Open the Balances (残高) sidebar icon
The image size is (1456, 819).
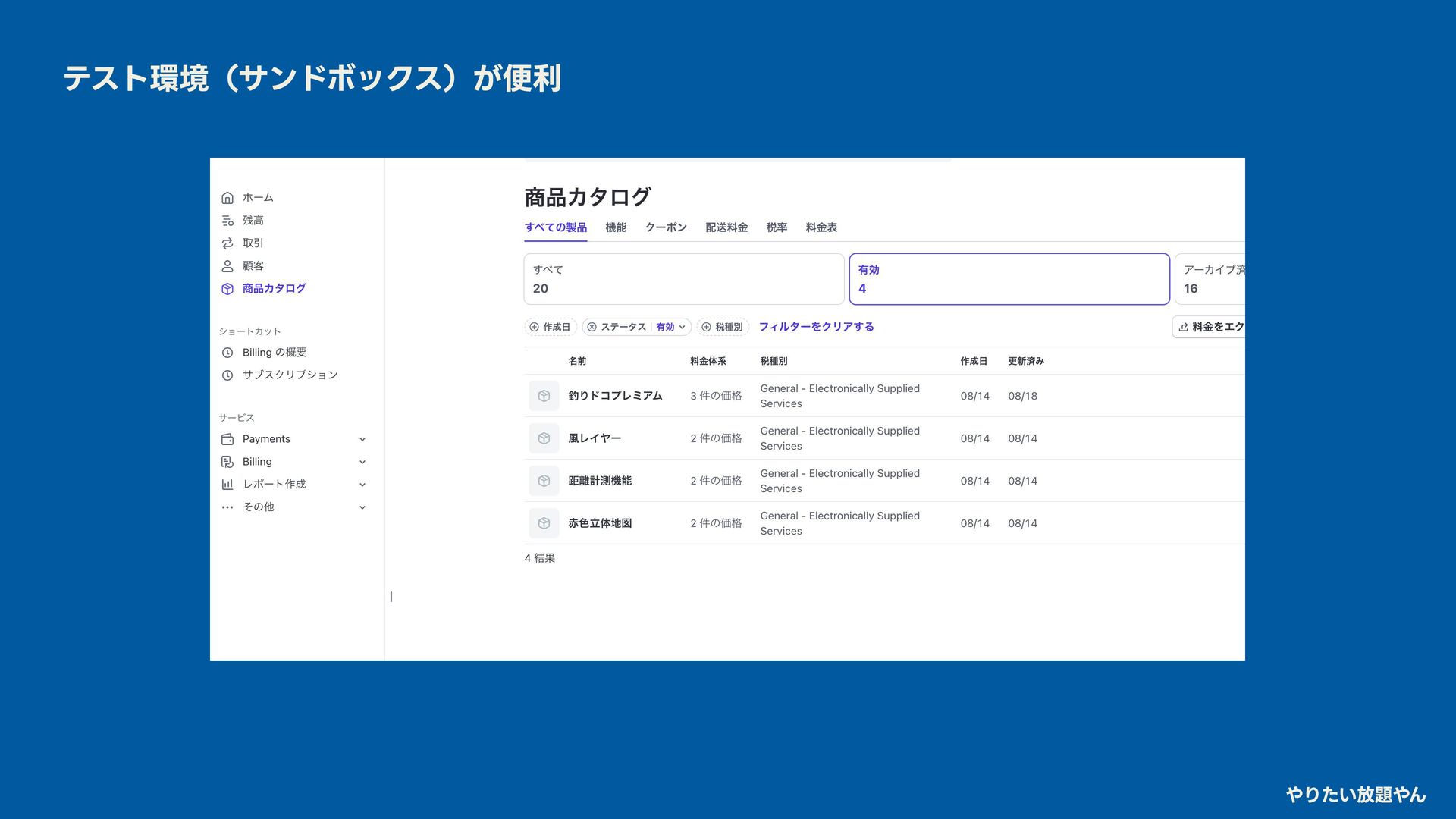click(227, 221)
